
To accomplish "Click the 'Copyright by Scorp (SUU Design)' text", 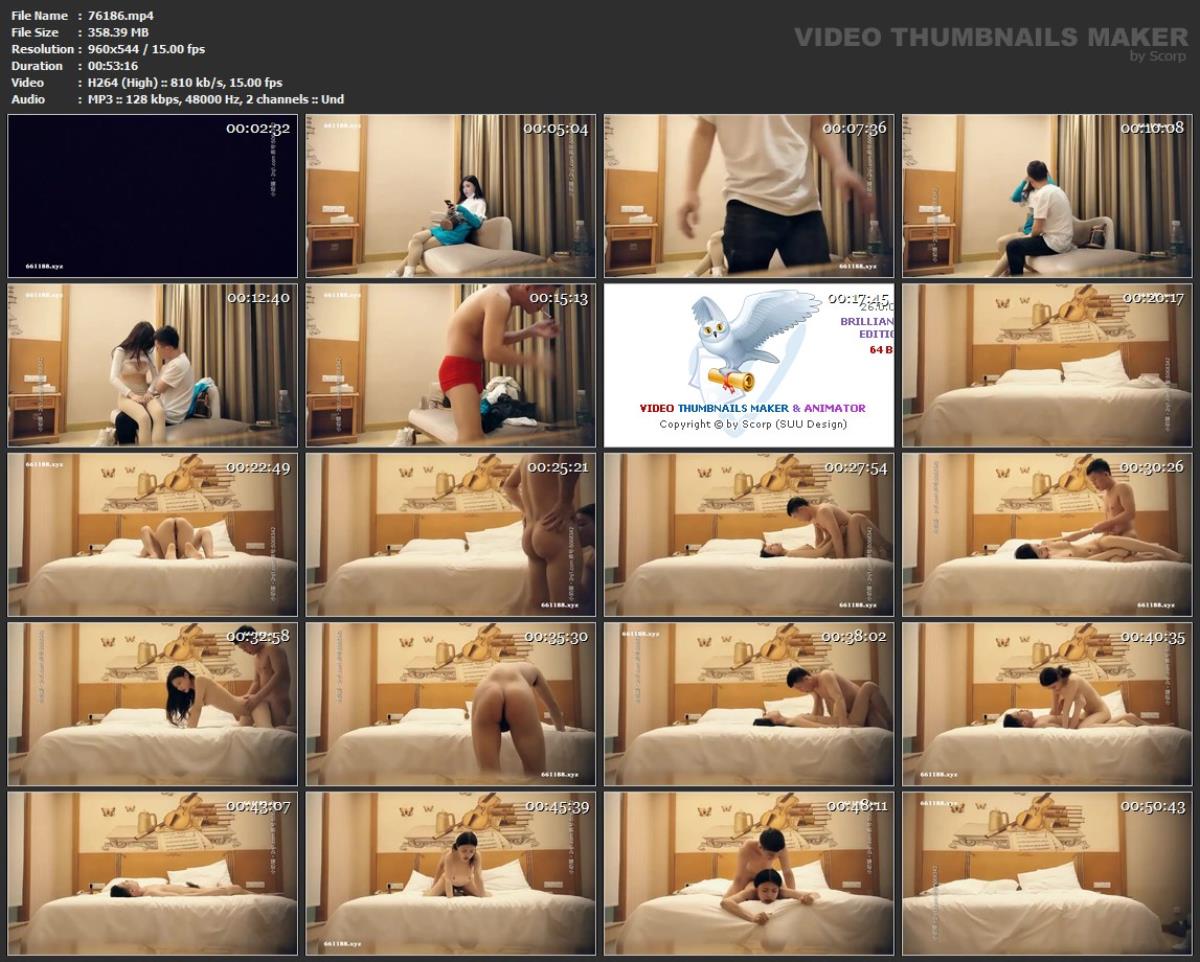I will pos(755,424).
